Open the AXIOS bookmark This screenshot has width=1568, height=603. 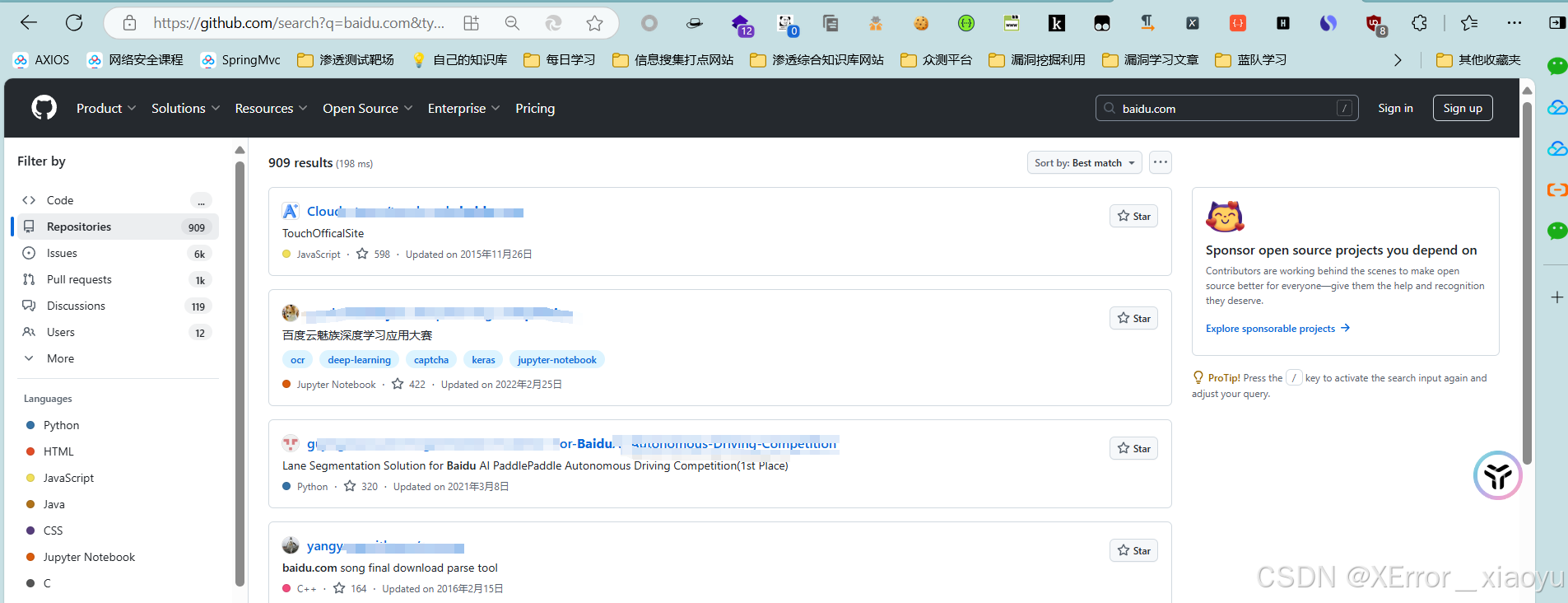pyautogui.click(x=42, y=60)
